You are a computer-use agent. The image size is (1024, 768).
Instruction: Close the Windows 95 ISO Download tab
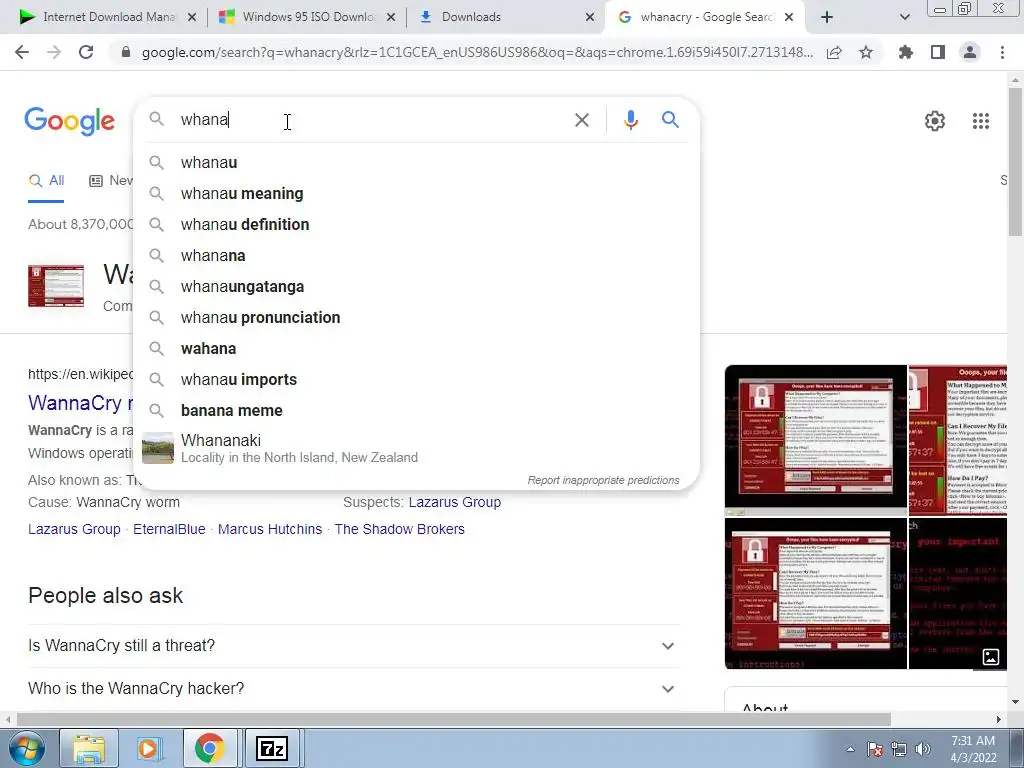391,17
